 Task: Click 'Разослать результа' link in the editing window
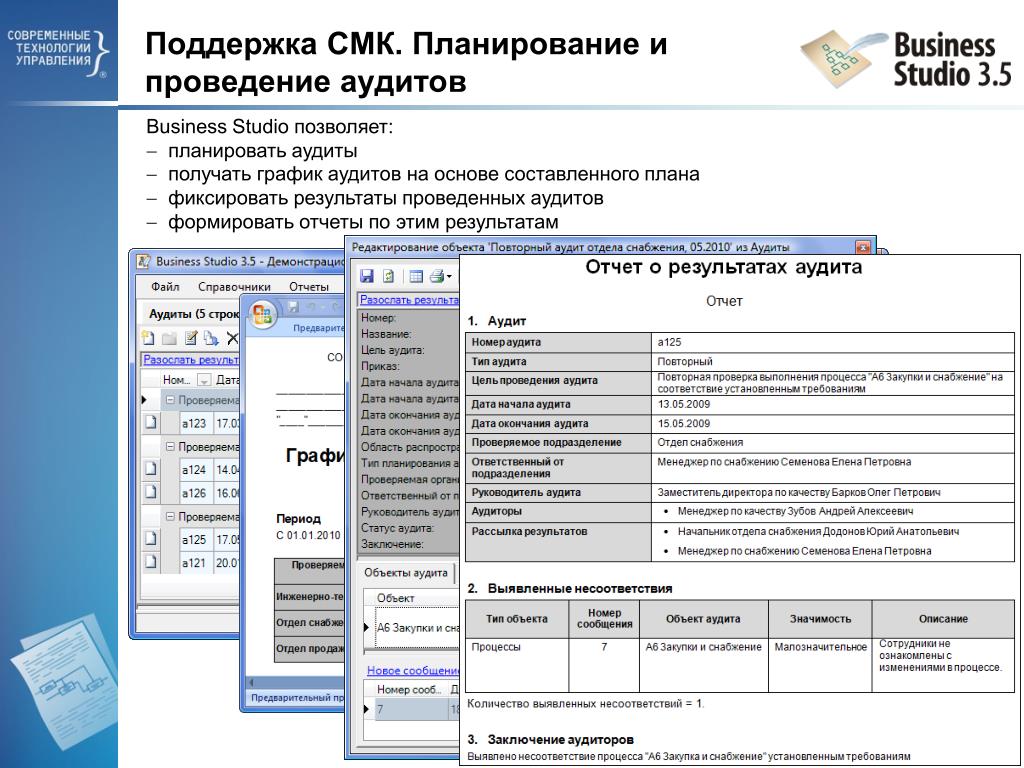click(409, 300)
